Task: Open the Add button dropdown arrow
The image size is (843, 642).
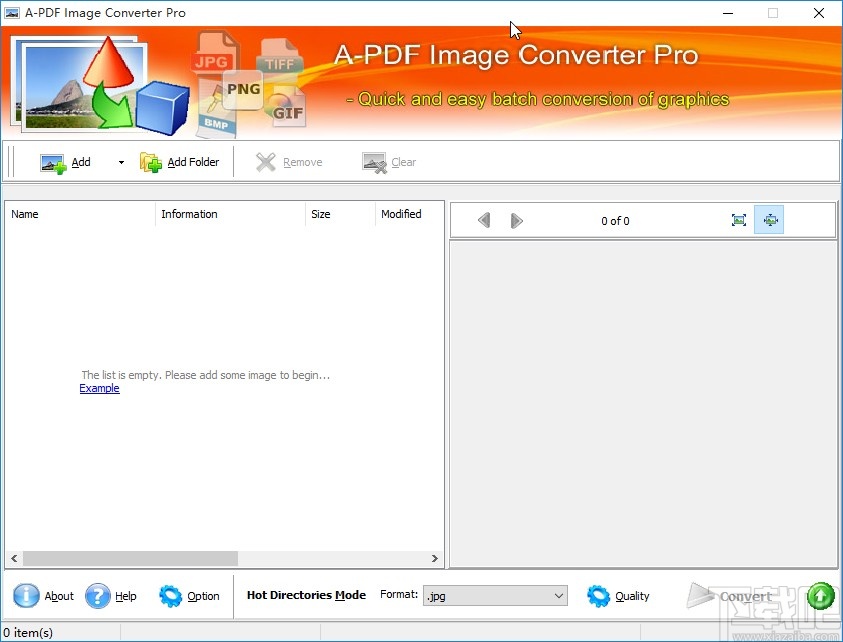Action: click(x=119, y=161)
